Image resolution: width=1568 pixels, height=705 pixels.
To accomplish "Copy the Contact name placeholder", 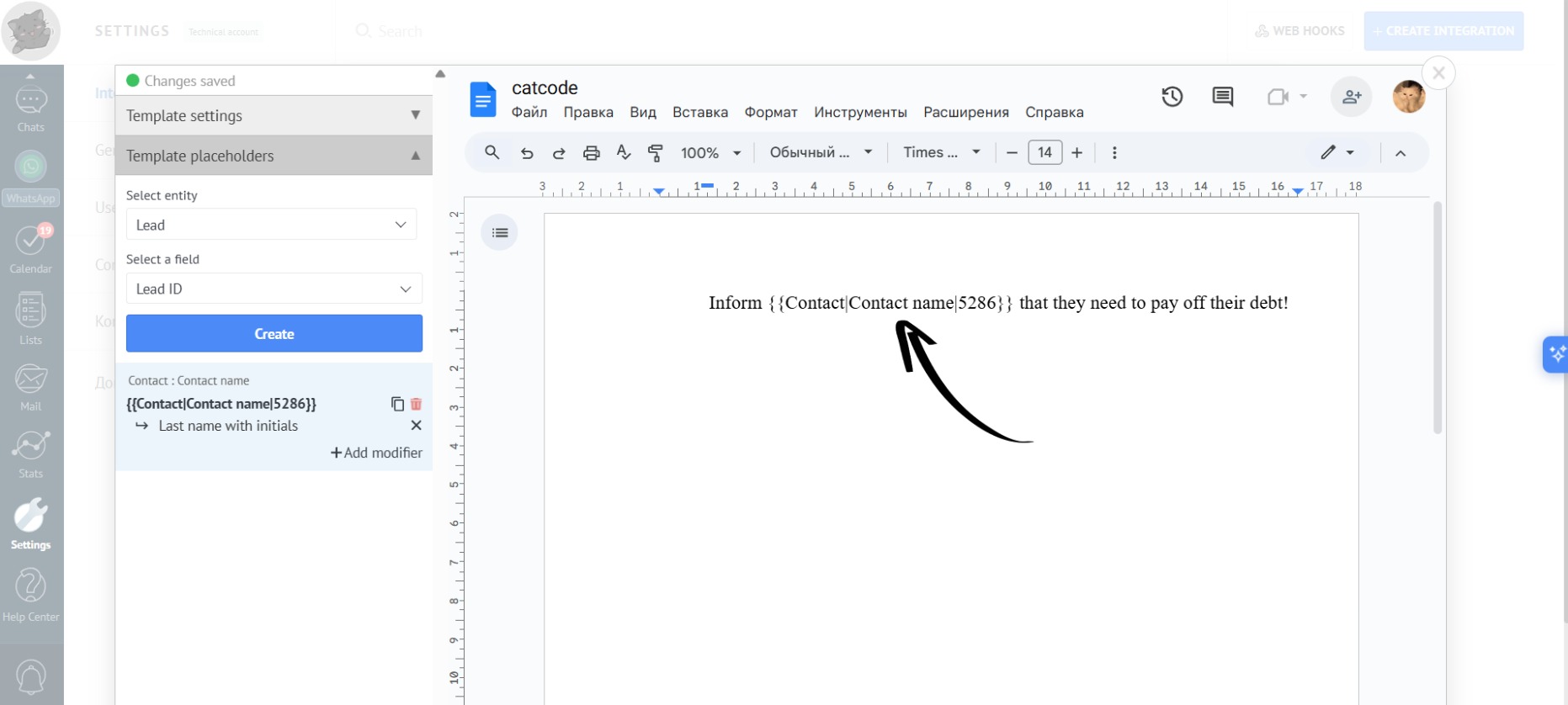I will click(397, 404).
